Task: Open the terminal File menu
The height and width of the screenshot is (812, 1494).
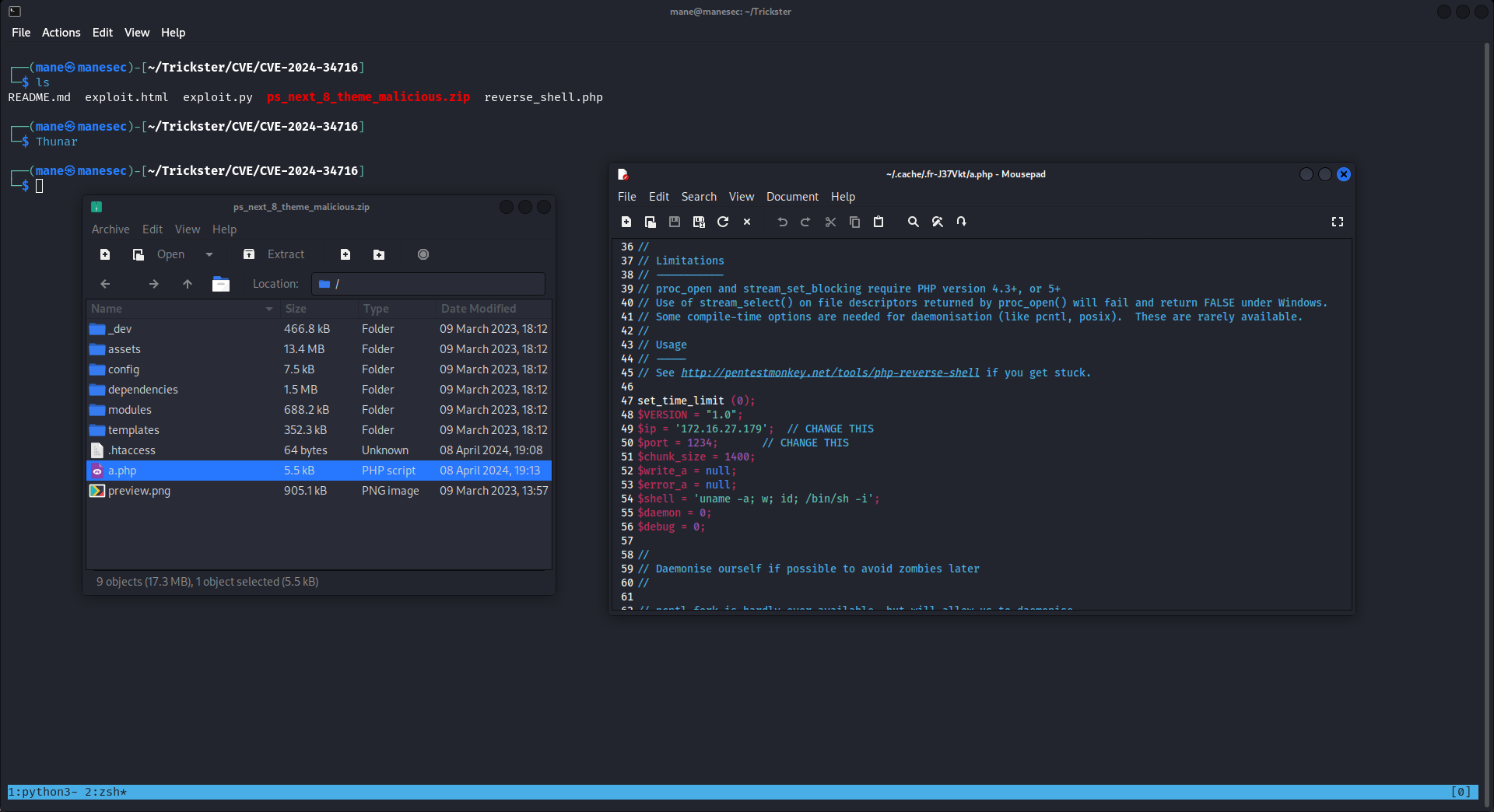Action: 21,33
